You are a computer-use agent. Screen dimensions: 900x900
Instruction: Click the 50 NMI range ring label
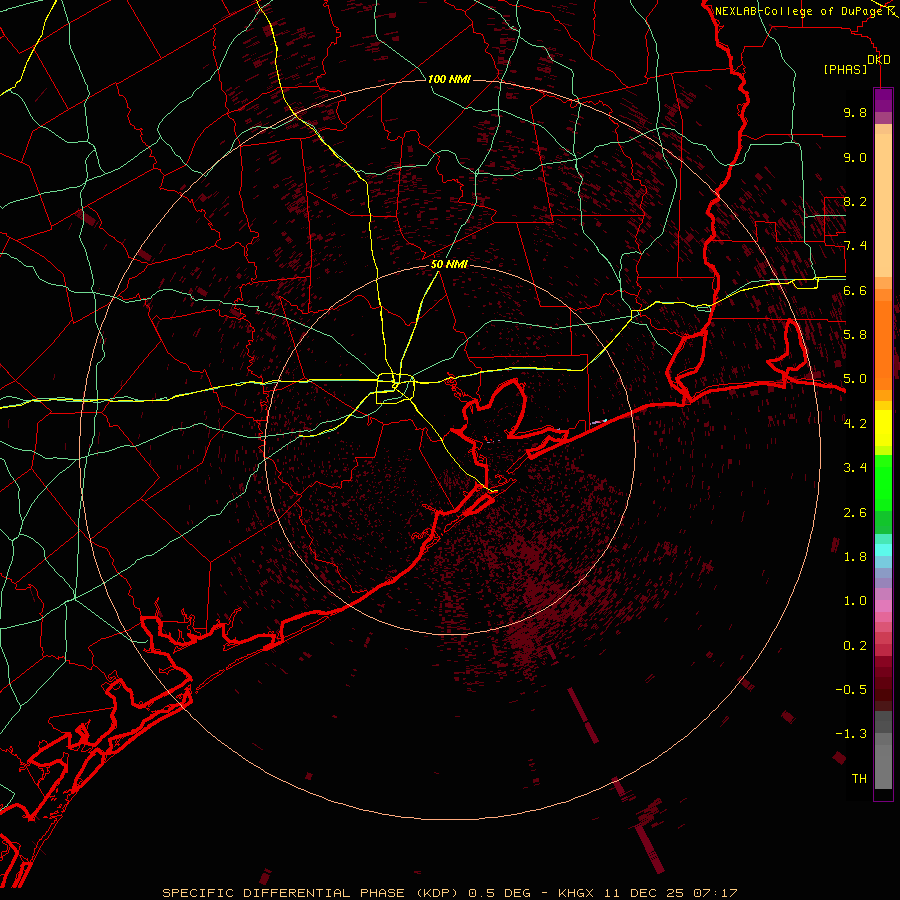pos(449,265)
